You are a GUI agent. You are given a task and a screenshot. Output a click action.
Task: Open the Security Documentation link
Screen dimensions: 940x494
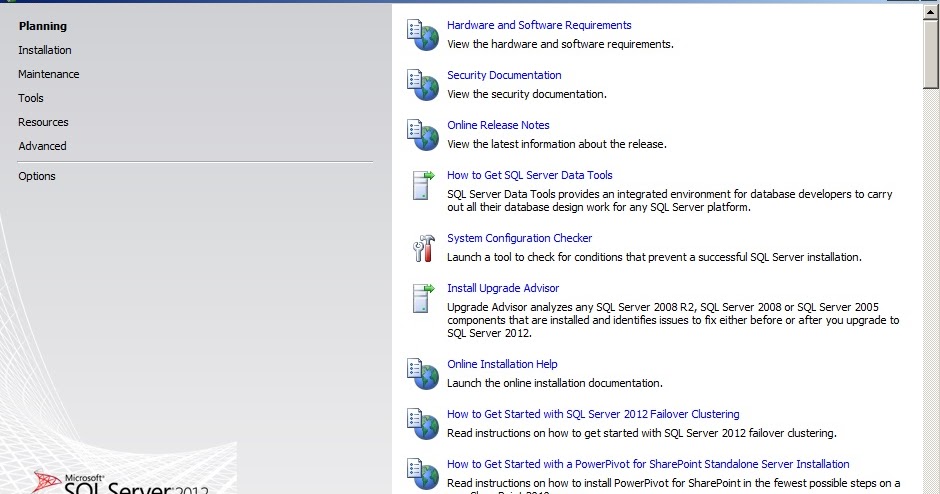pyautogui.click(x=504, y=75)
